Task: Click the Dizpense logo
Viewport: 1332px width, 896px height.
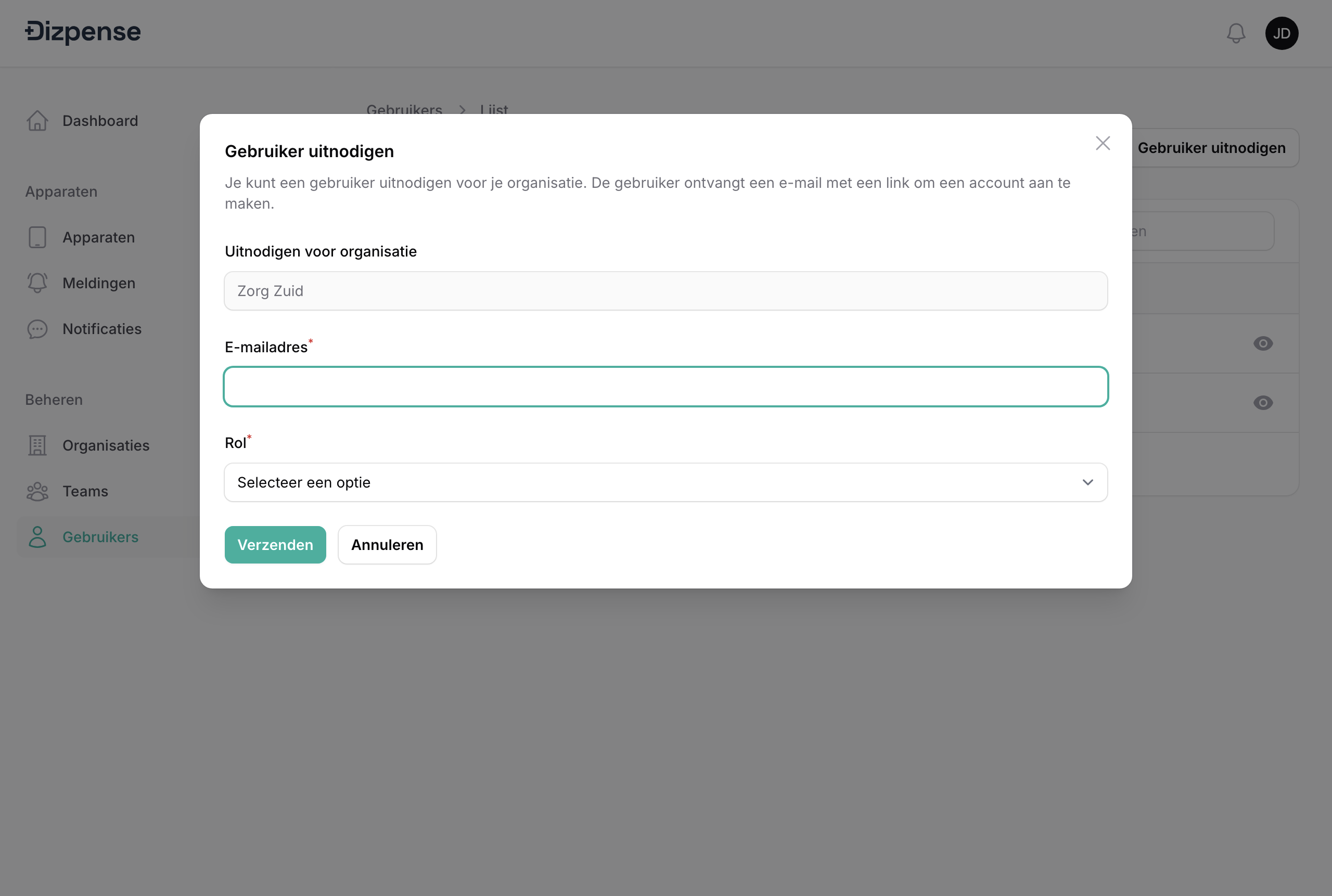Action: [83, 32]
